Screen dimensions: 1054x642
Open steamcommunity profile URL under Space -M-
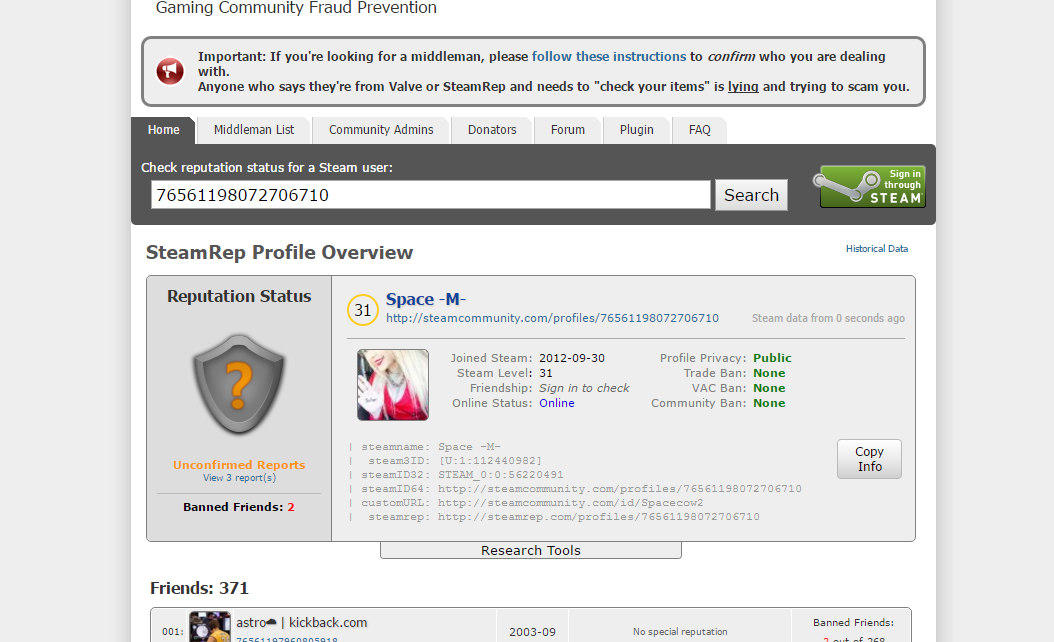[553, 318]
